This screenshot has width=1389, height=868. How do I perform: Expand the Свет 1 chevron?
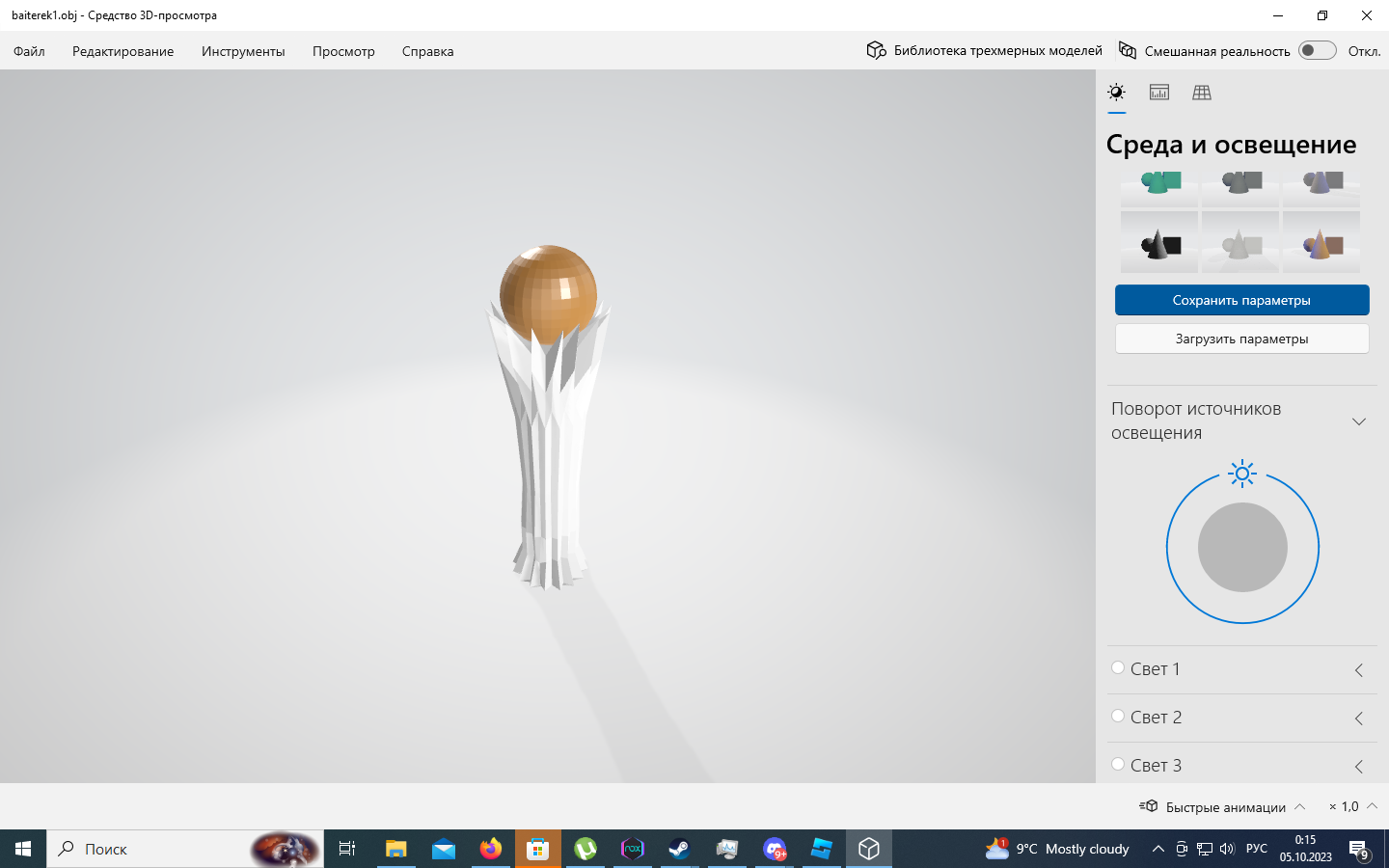(1359, 669)
